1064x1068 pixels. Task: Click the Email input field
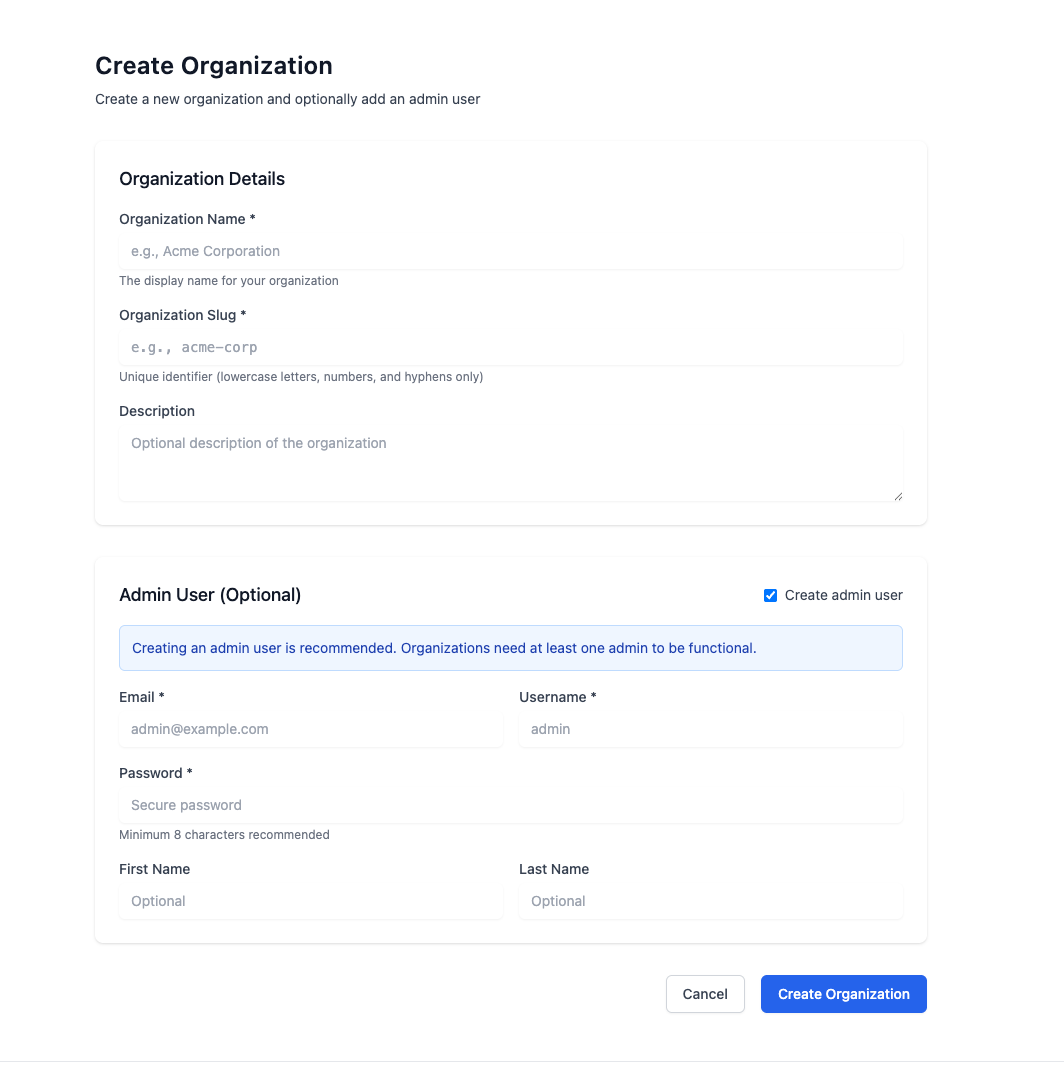tap(311, 729)
